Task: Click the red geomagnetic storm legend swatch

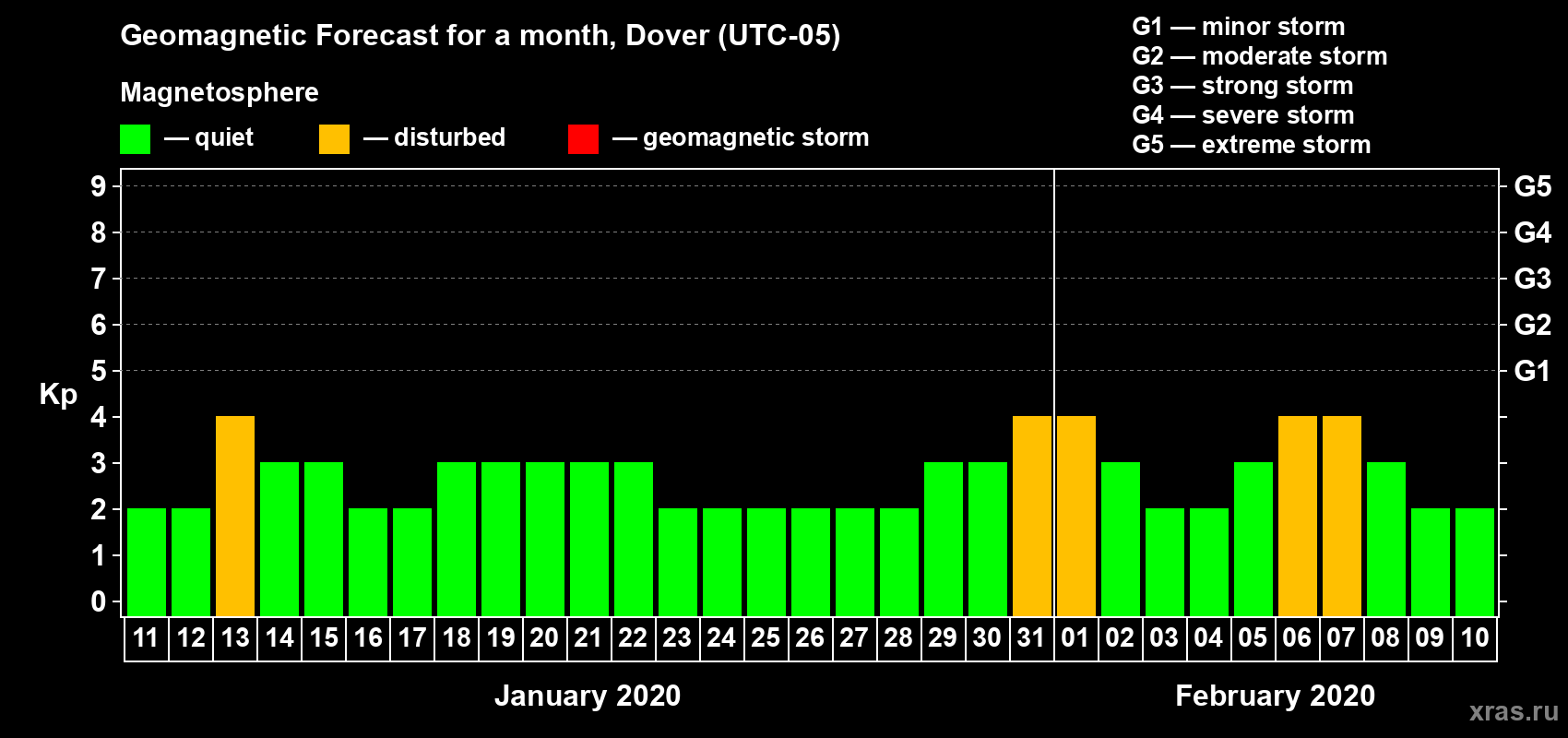Action: pyautogui.click(x=583, y=139)
